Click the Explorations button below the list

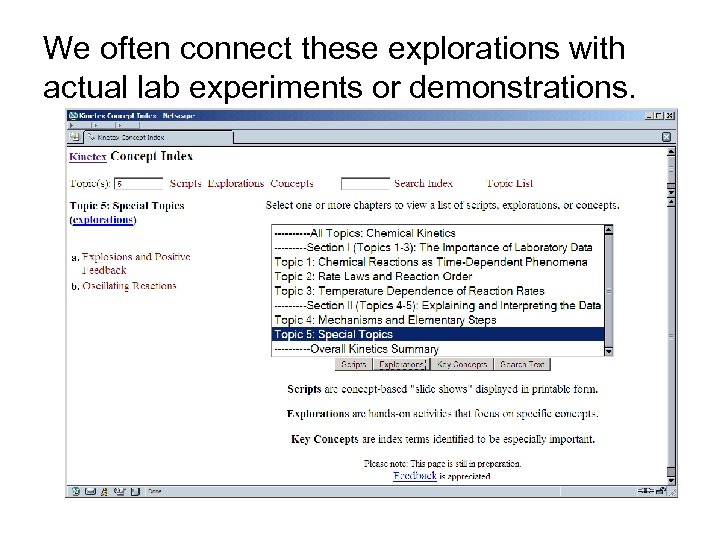tap(402, 365)
